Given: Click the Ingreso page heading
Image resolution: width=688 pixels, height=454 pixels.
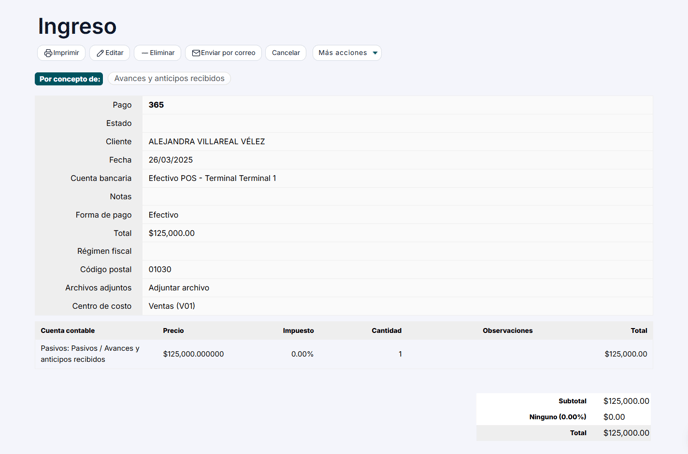Looking at the screenshot, I should (77, 26).
